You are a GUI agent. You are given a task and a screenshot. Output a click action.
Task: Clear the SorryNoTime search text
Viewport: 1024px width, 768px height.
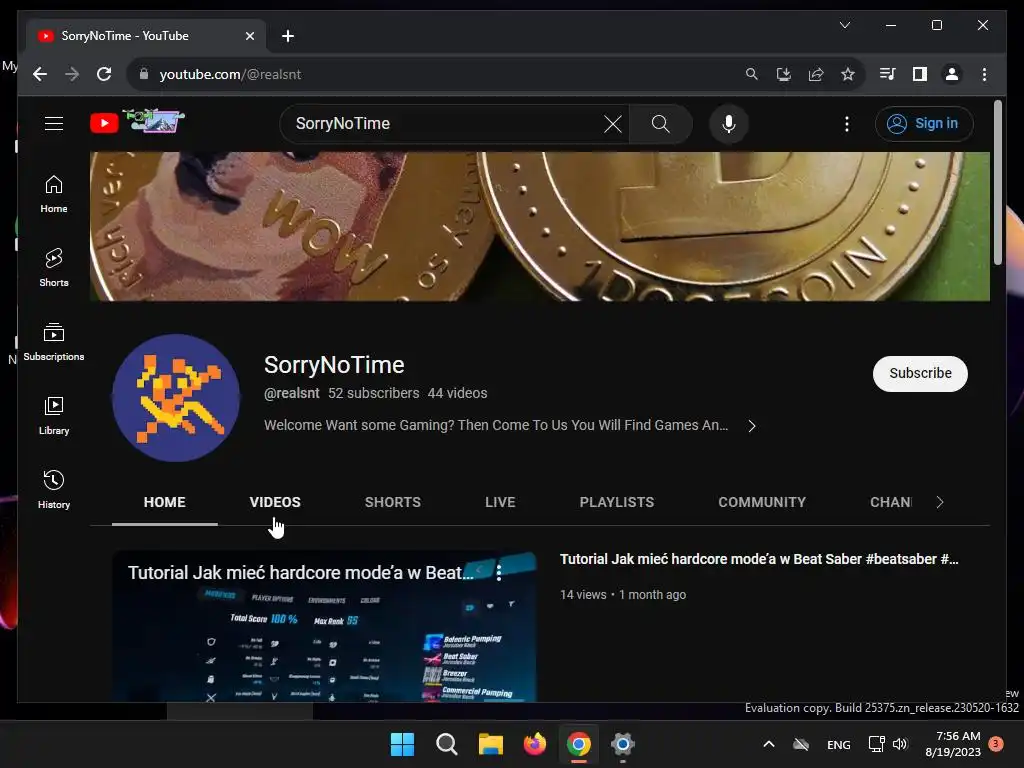click(x=613, y=123)
